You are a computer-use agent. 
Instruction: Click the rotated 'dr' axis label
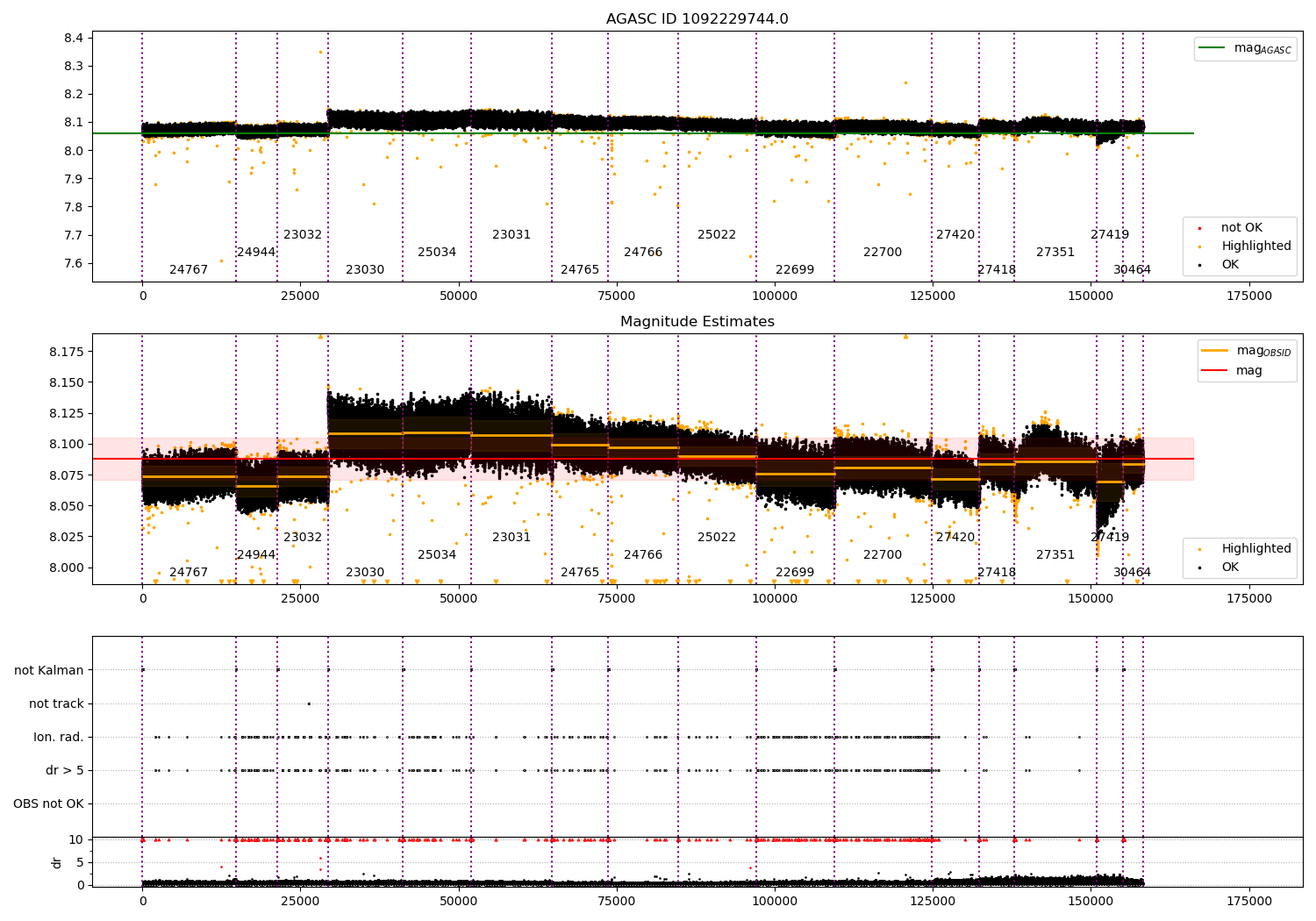click(57, 862)
